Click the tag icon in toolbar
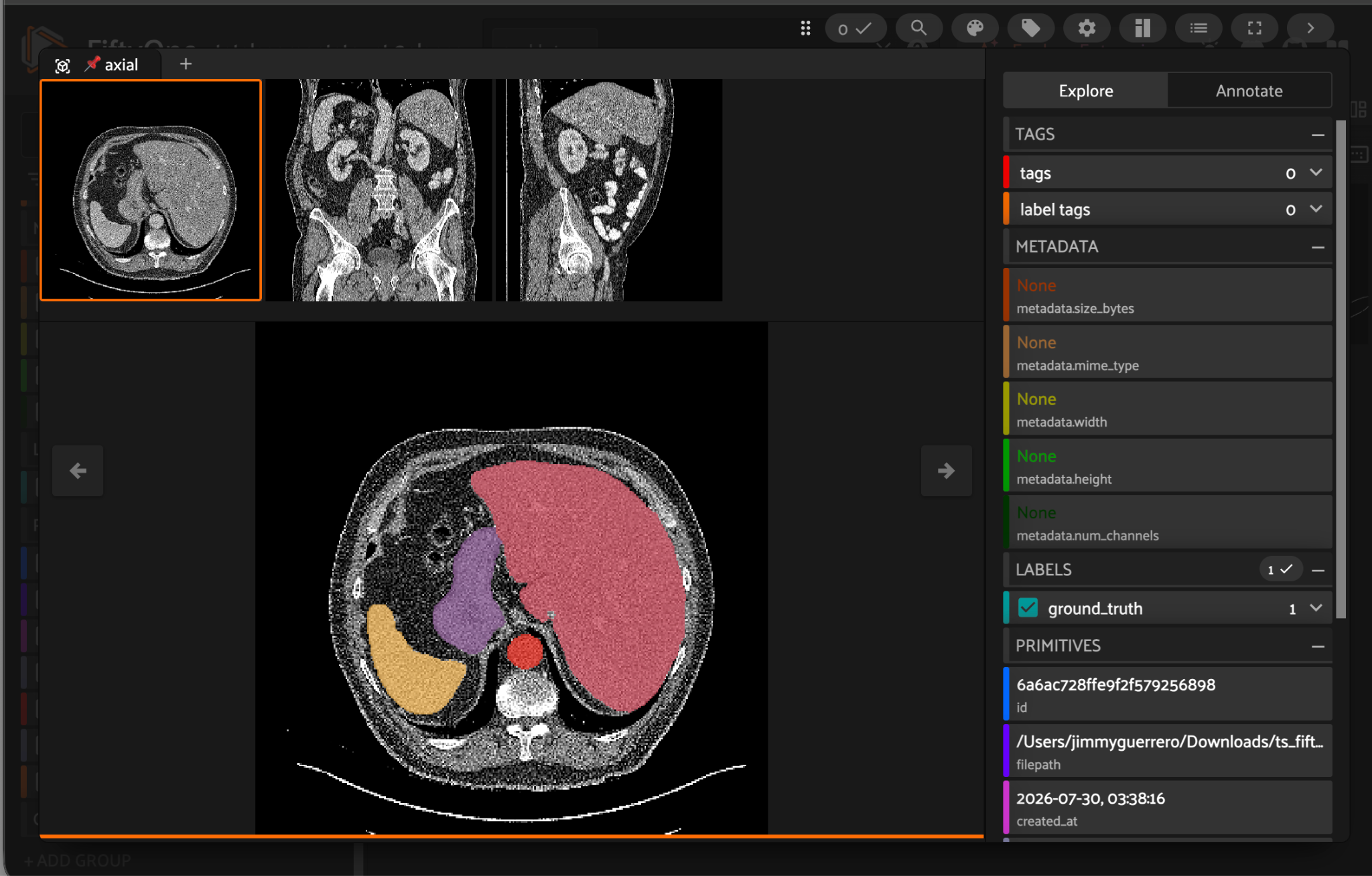The height and width of the screenshot is (876, 1372). [x=1030, y=28]
